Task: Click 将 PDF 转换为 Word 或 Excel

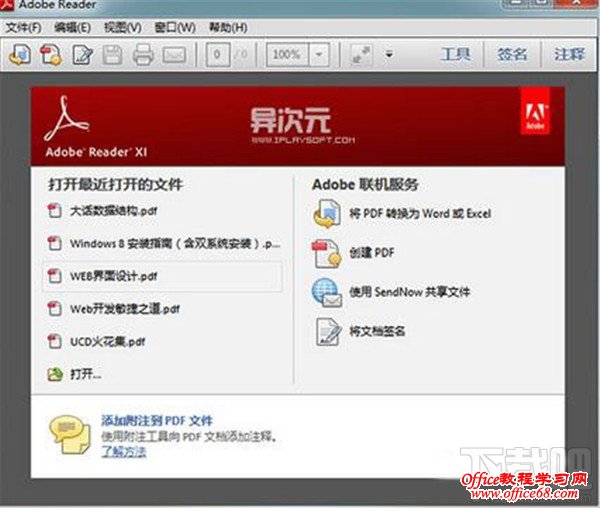Action: tap(420, 213)
